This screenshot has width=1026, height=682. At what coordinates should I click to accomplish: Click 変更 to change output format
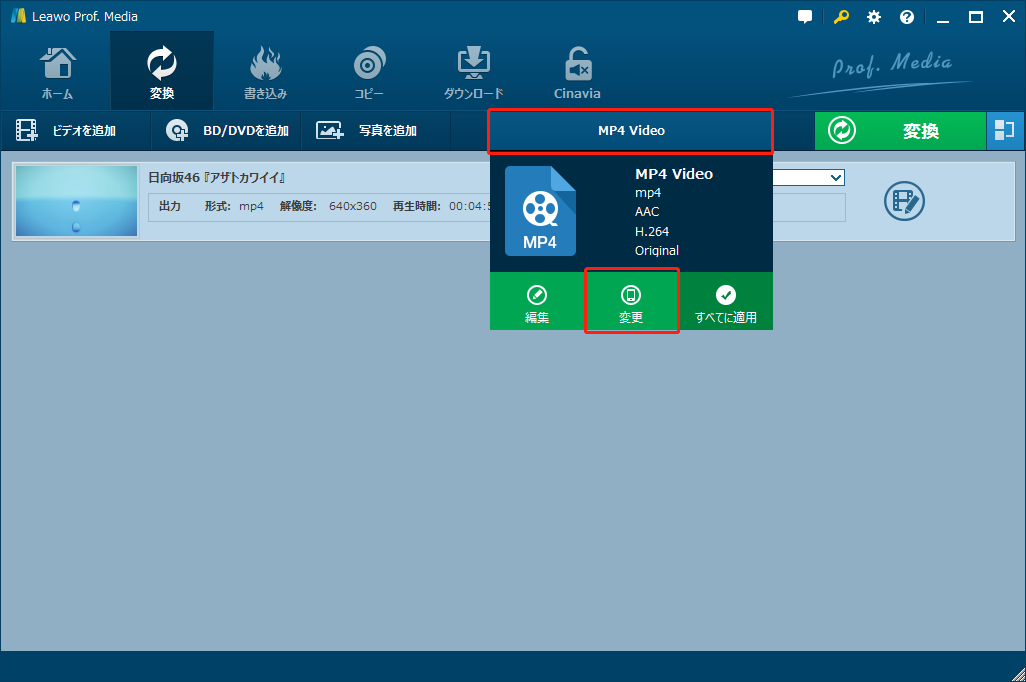(x=631, y=302)
